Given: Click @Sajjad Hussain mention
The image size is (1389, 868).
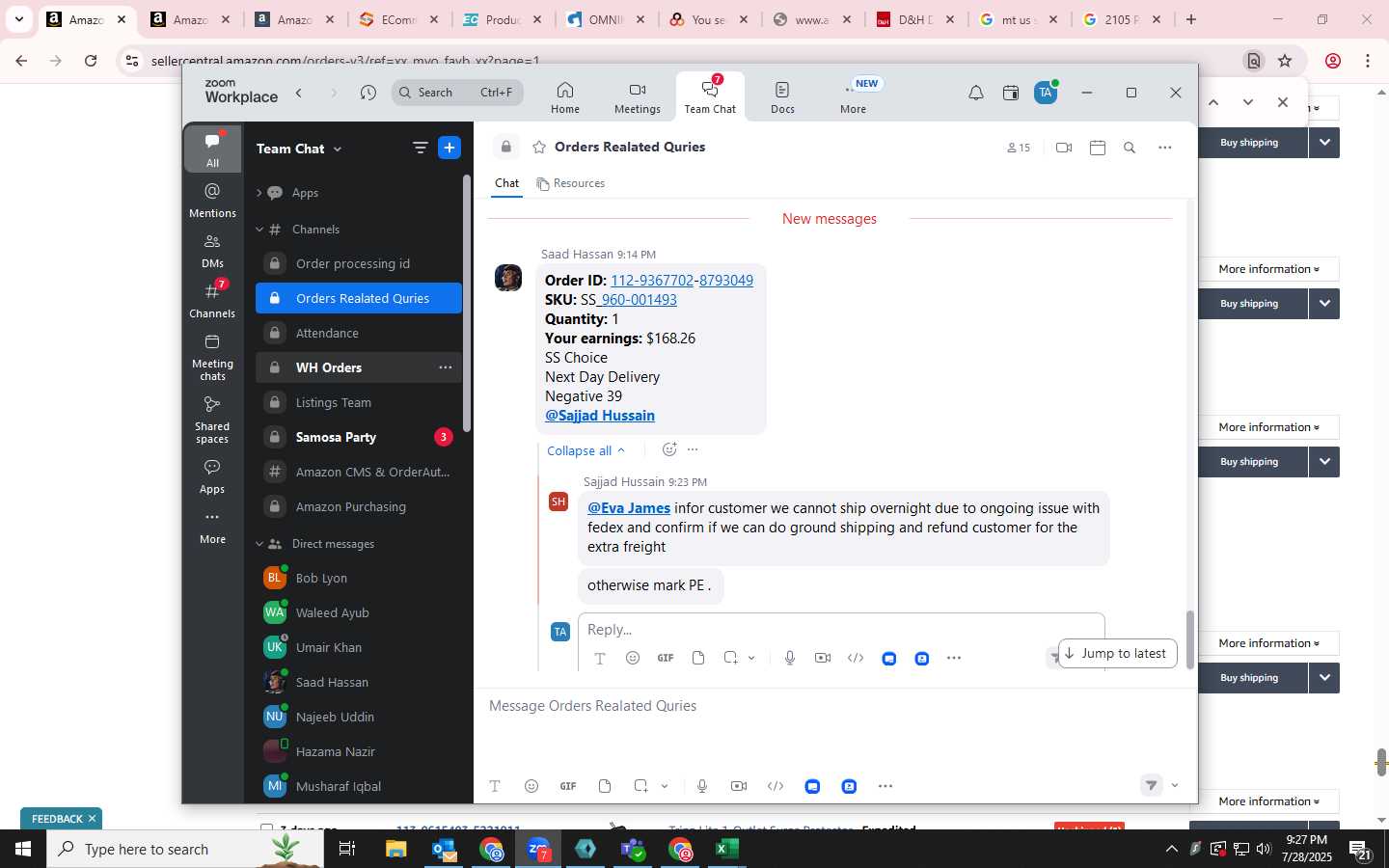Looking at the screenshot, I should point(600,416).
